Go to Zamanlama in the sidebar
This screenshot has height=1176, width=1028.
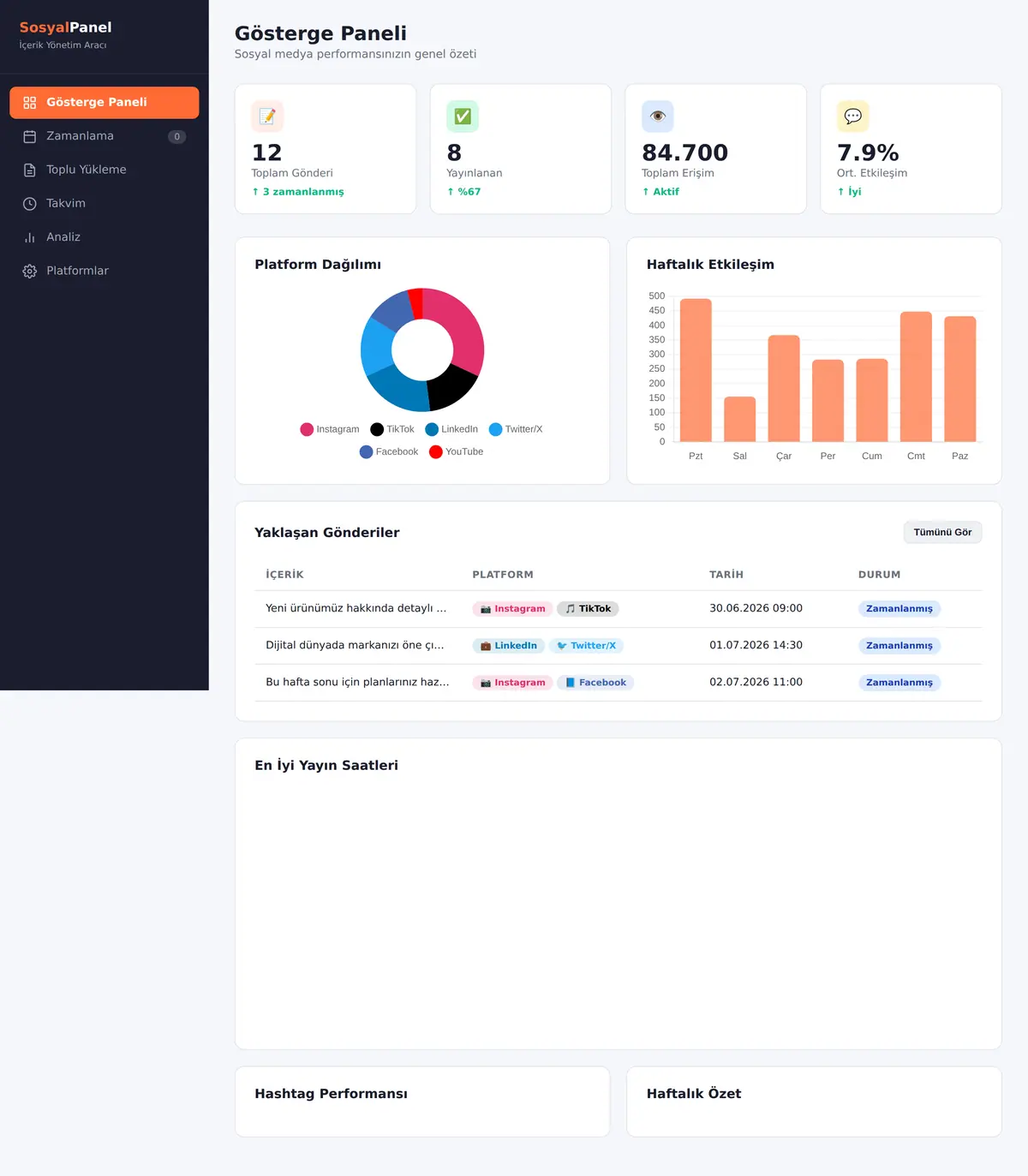point(105,136)
